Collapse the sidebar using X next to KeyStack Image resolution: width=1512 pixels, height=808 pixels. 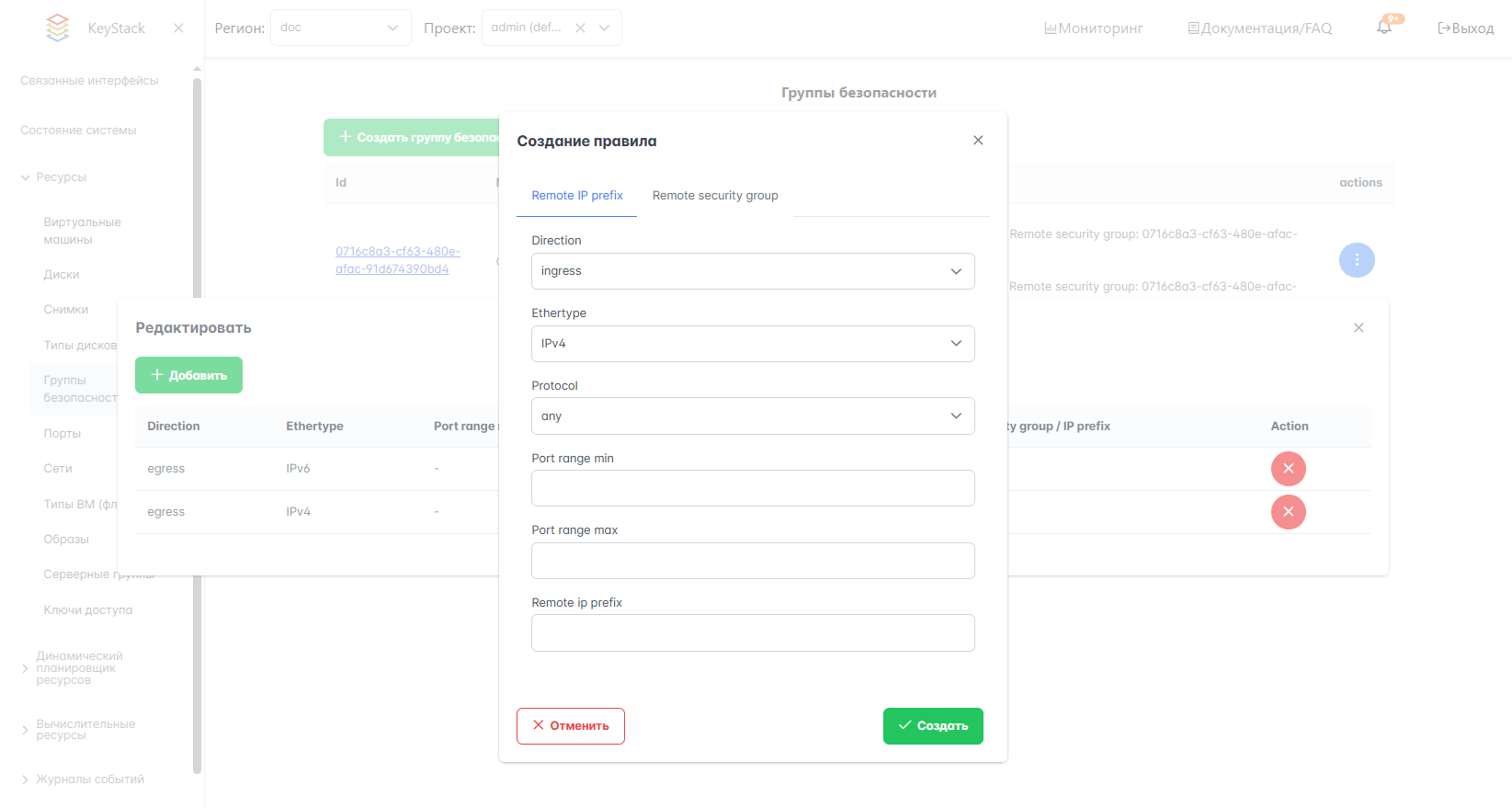pyautogui.click(x=178, y=28)
